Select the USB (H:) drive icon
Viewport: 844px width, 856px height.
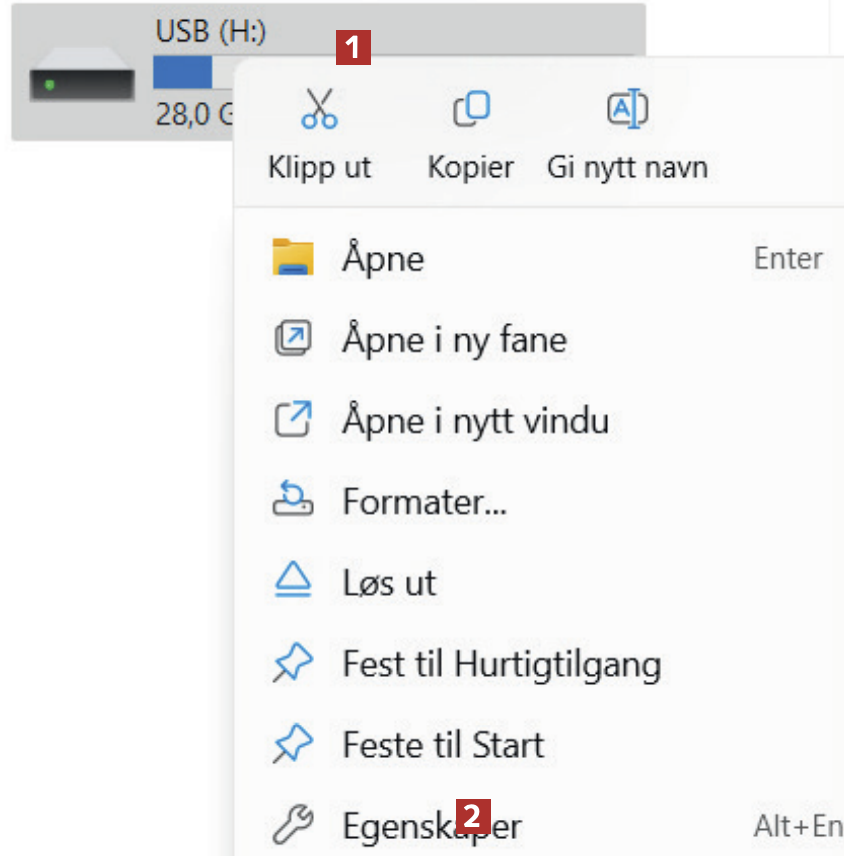pyautogui.click(x=81, y=82)
